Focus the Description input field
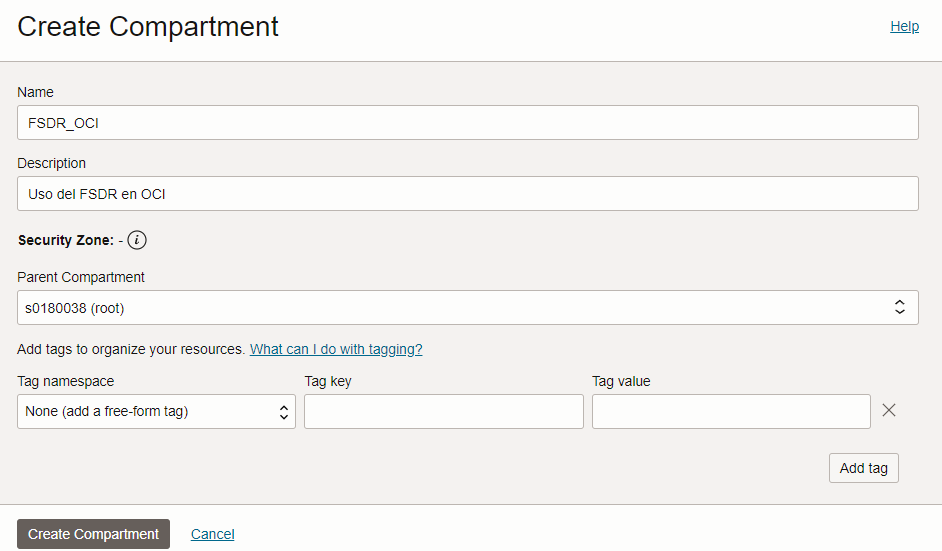 [x=467, y=193]
